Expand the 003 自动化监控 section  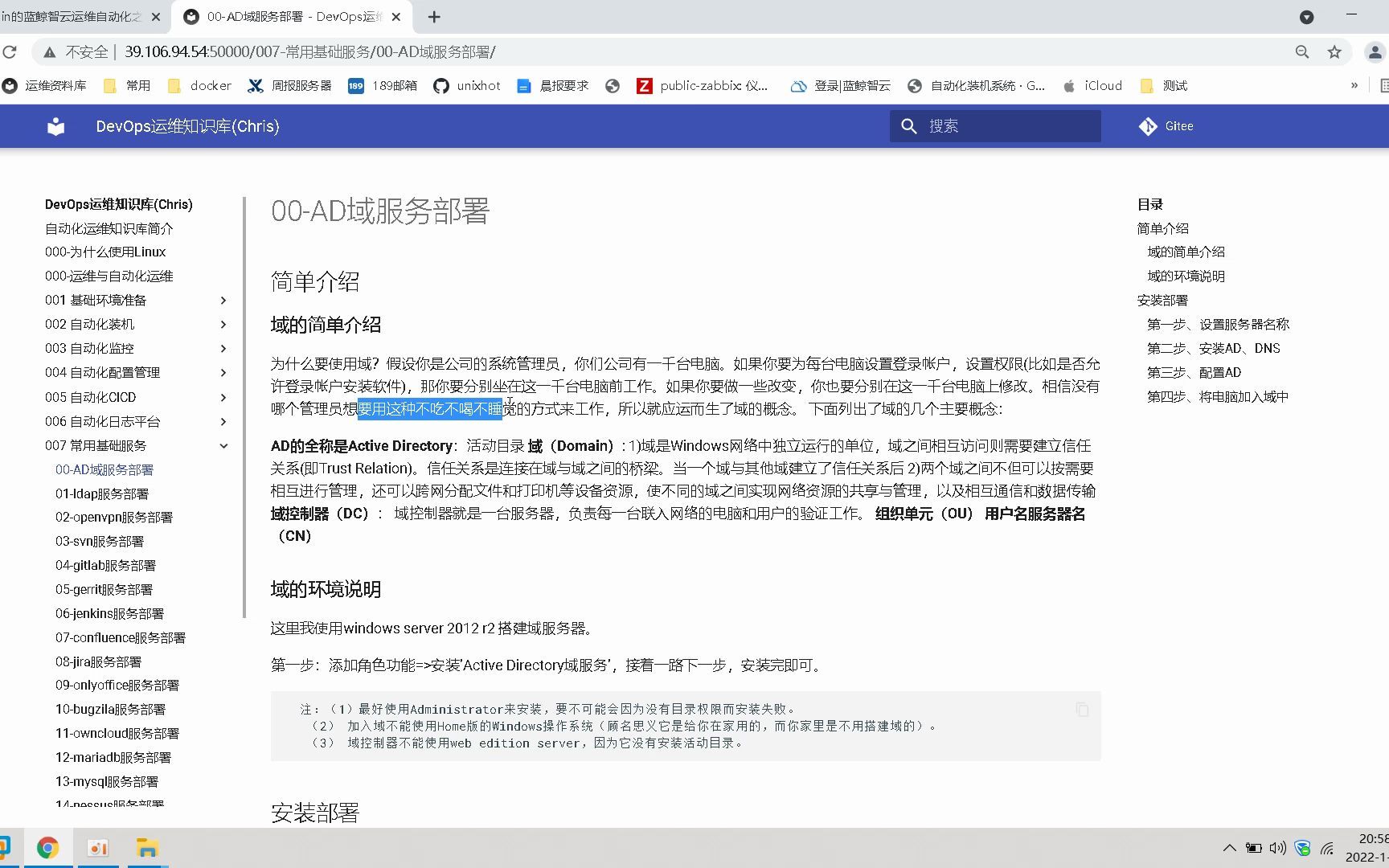223,349
